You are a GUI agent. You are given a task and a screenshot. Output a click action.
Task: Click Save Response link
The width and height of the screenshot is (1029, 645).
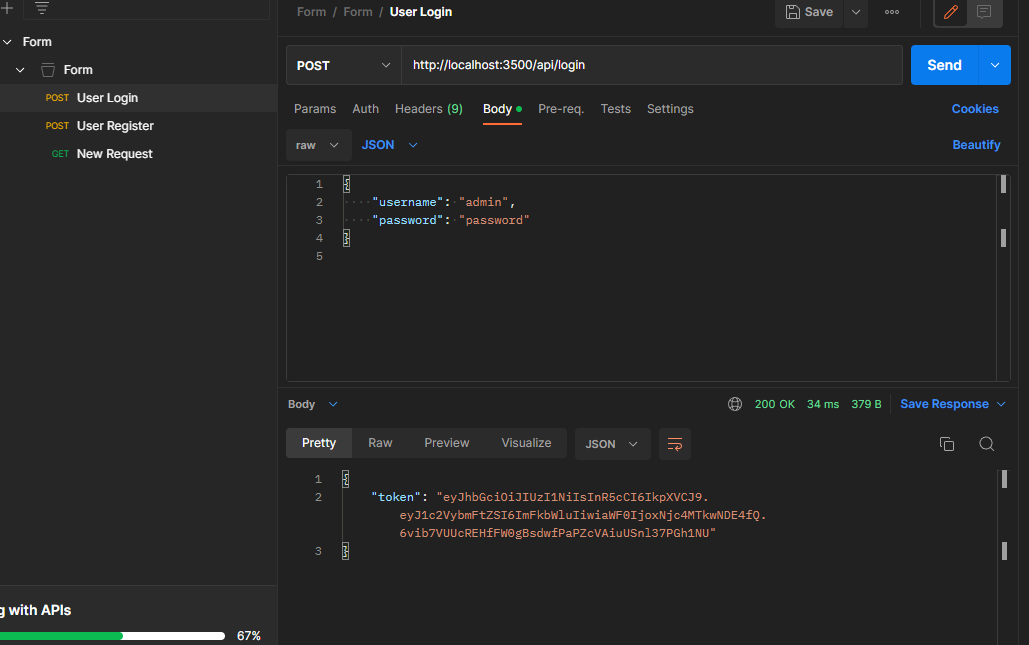click(944, 404)
